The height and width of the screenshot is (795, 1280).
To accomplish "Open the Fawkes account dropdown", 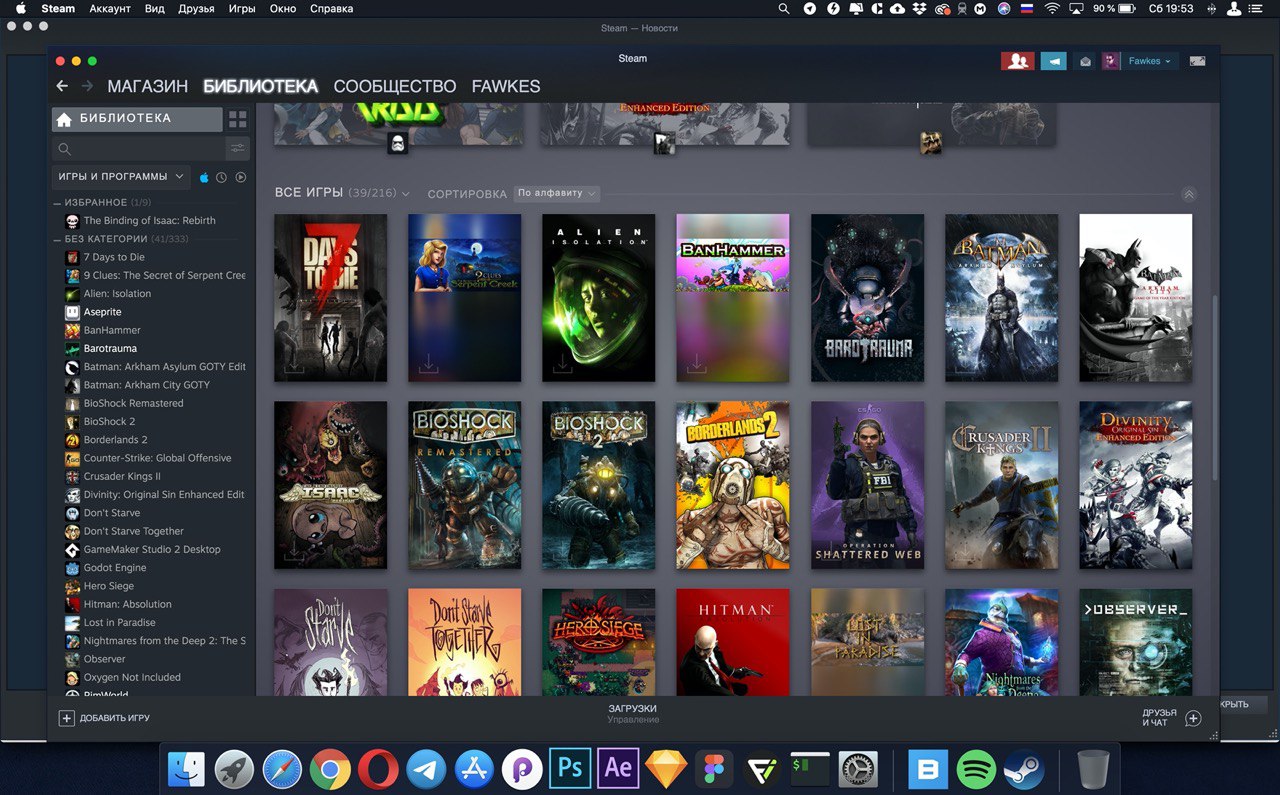I will (1150, 61).
